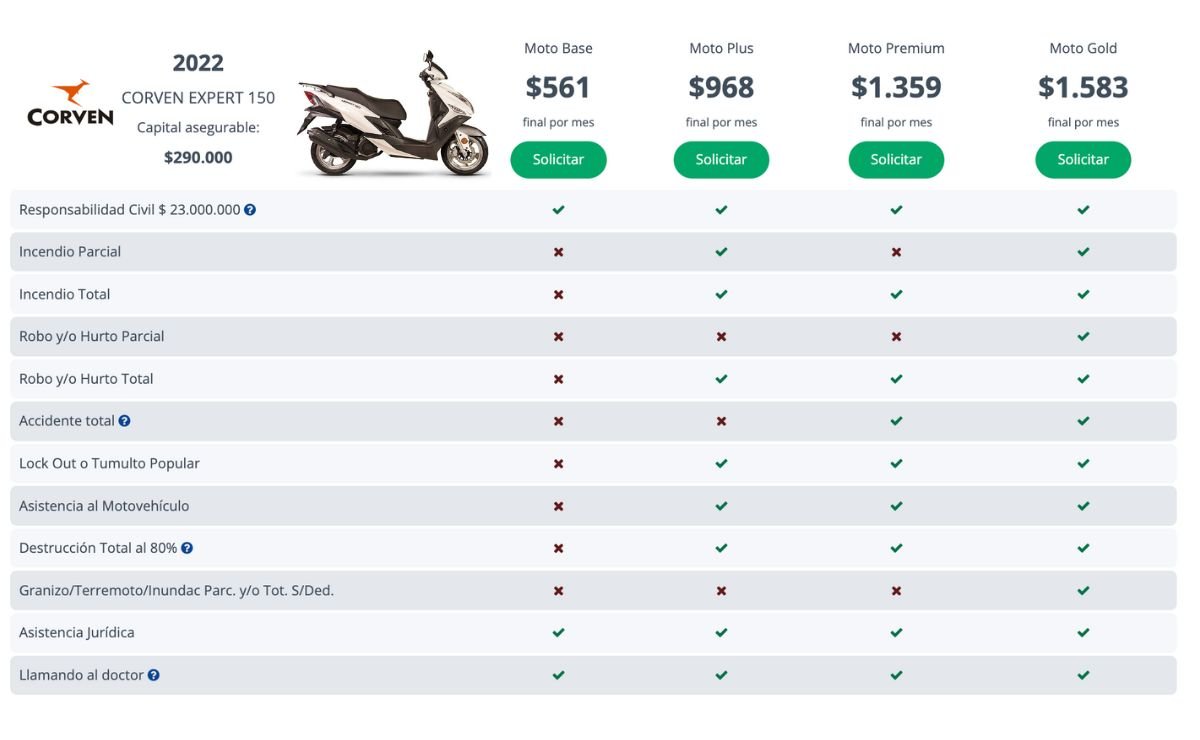Click the Corven brand logo
Viewport: 1200px width, 740px height.
click(70, 104)
